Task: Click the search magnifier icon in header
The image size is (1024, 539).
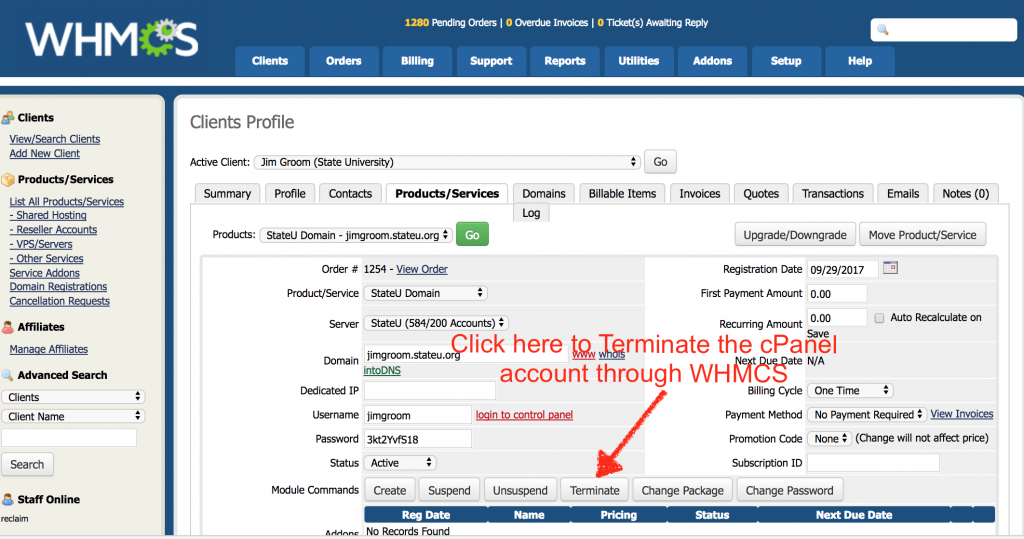Action: click(x=882, y=30)
